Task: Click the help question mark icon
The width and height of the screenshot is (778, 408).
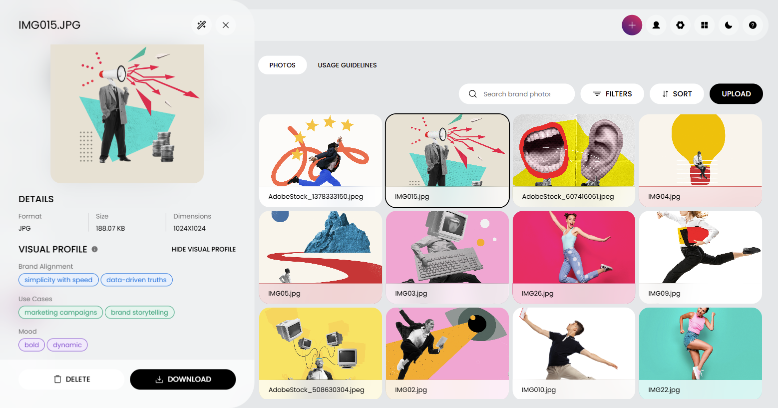Action: point(752,25)
